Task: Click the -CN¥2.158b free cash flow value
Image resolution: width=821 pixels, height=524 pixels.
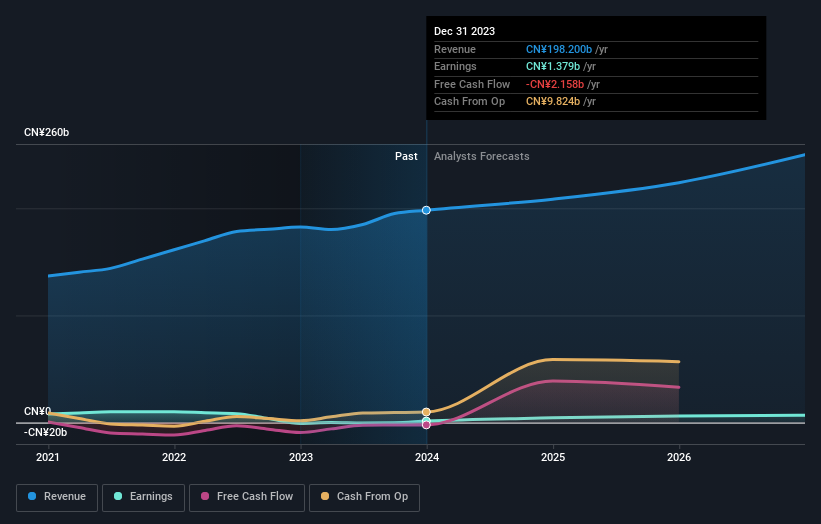Action: pos(555,84)
